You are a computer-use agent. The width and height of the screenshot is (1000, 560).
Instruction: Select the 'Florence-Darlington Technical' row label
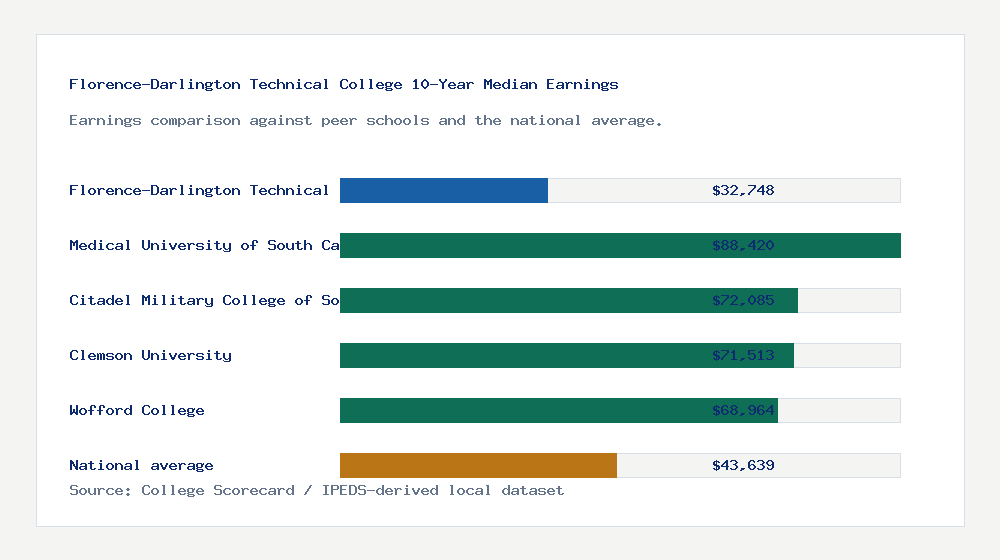pyautogui.click(x=199, y=190)
